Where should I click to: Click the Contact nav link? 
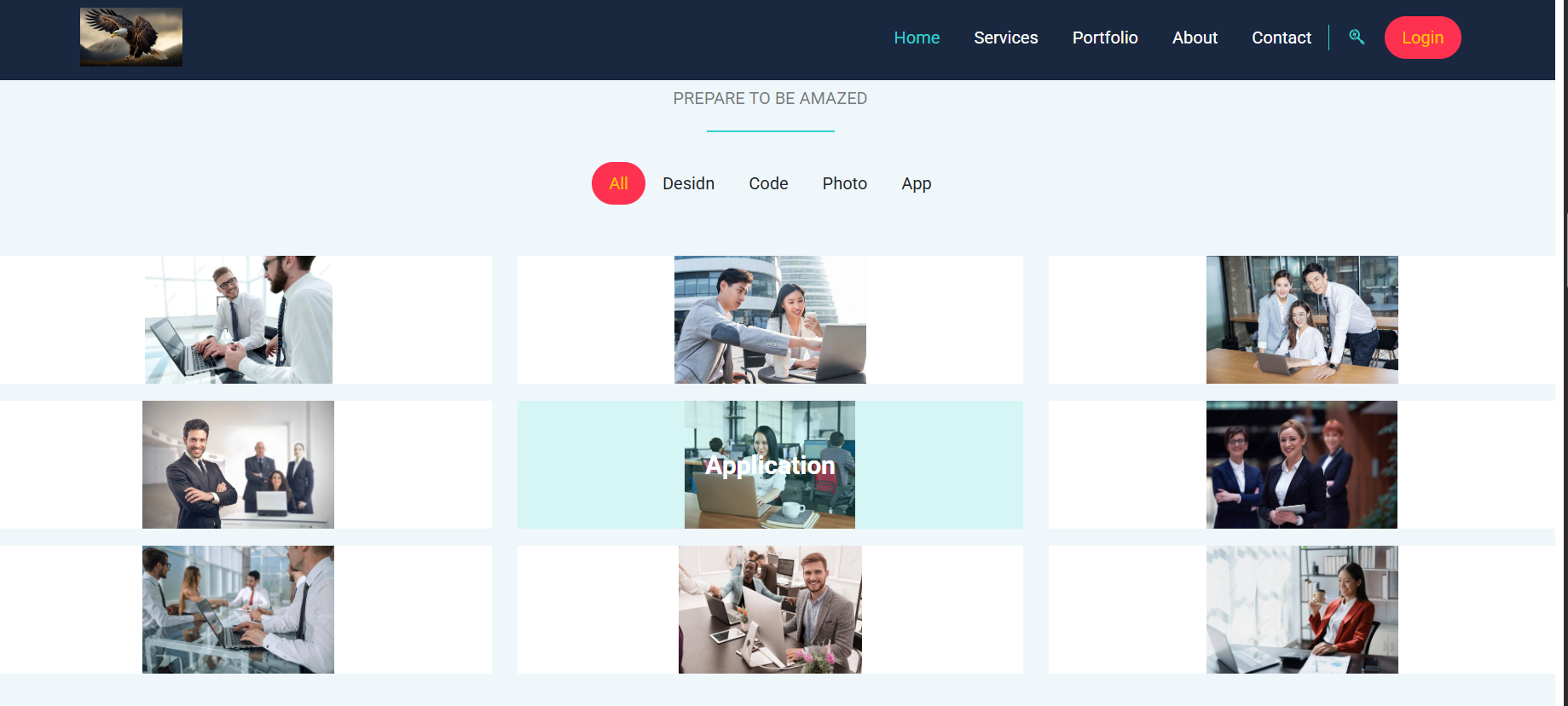[1281, 38]
